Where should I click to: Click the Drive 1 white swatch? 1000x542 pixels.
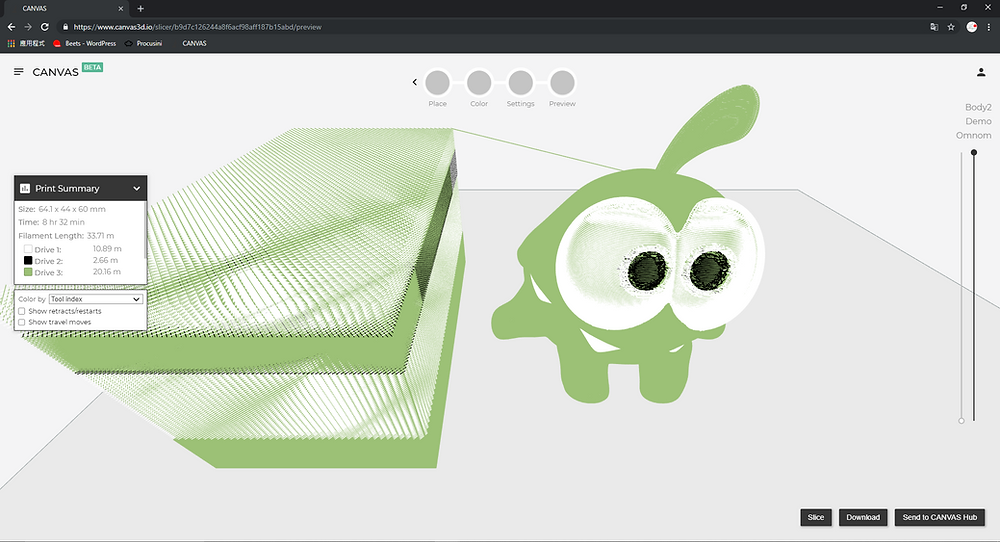pos(28,249)
